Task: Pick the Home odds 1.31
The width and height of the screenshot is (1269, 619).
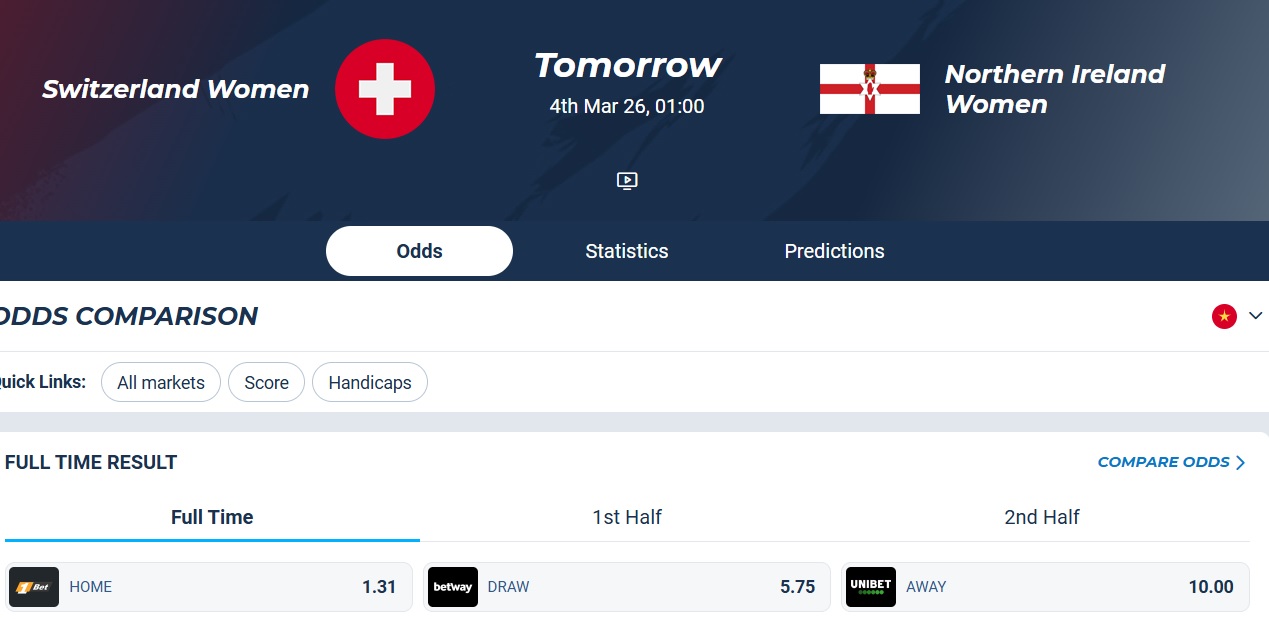Action: 379,587
